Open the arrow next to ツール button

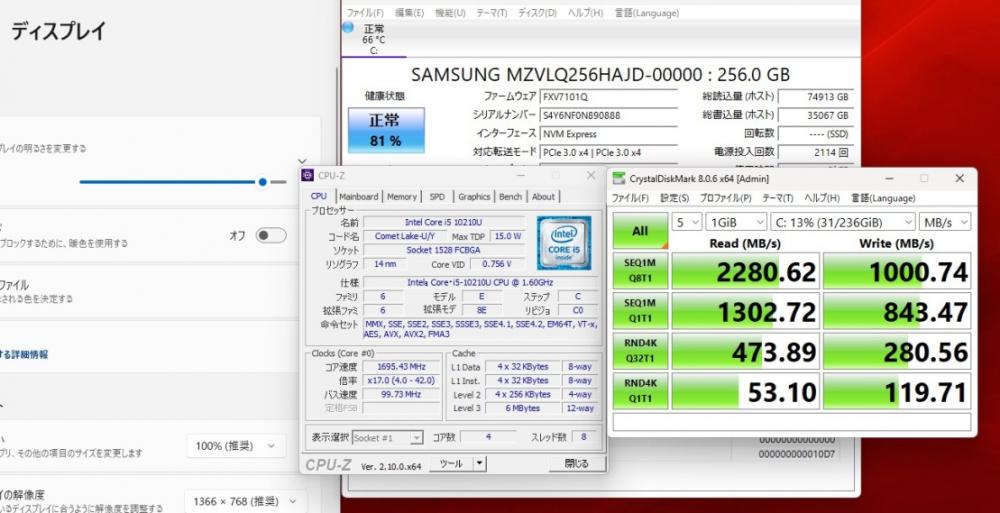pos(480,464)
